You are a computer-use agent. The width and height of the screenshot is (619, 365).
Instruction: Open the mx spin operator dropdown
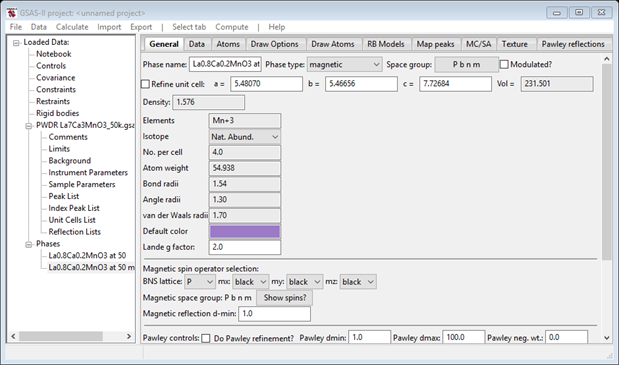tap(250, 282)
